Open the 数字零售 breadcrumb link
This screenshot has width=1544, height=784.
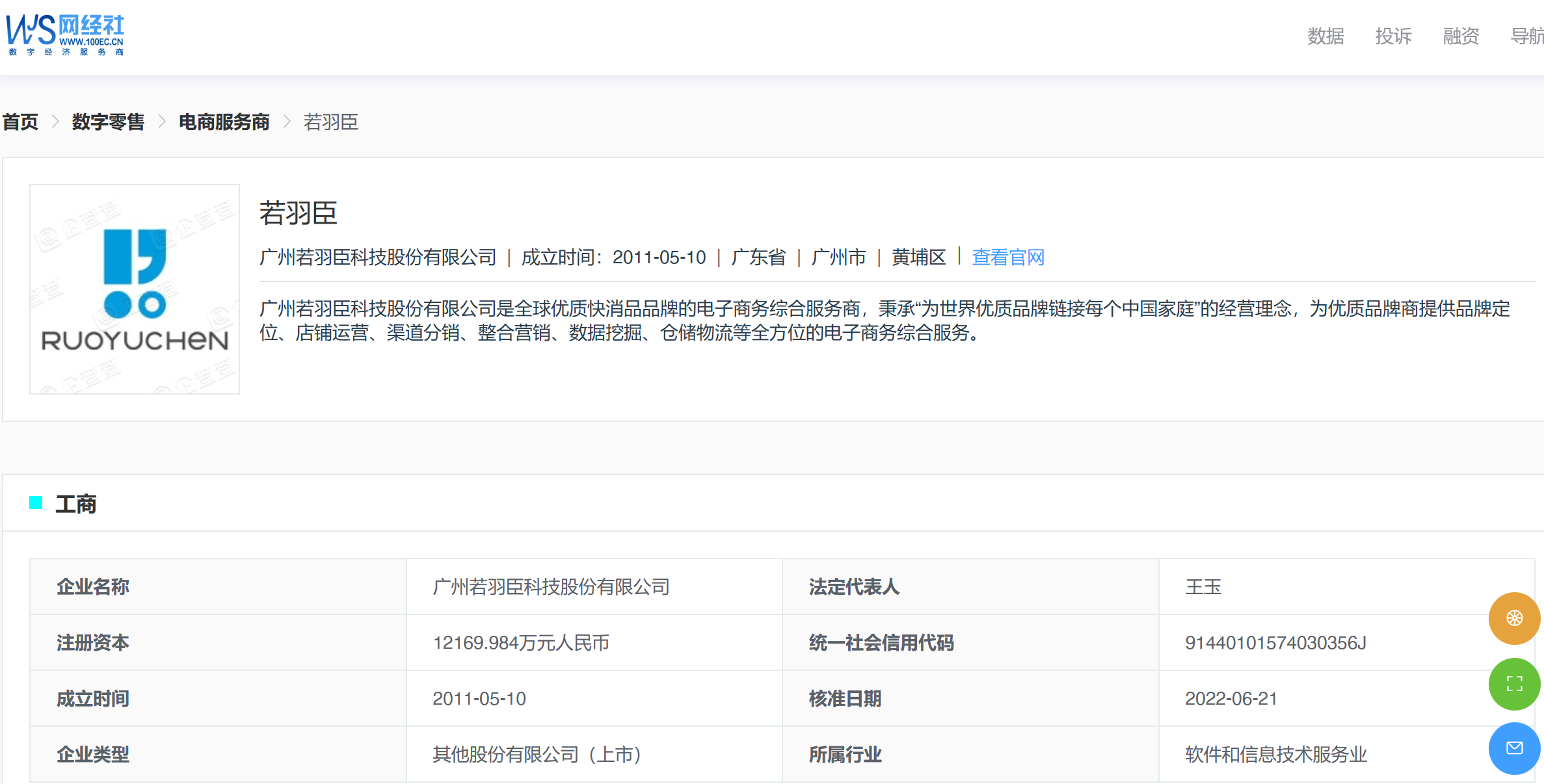(108, 122)
